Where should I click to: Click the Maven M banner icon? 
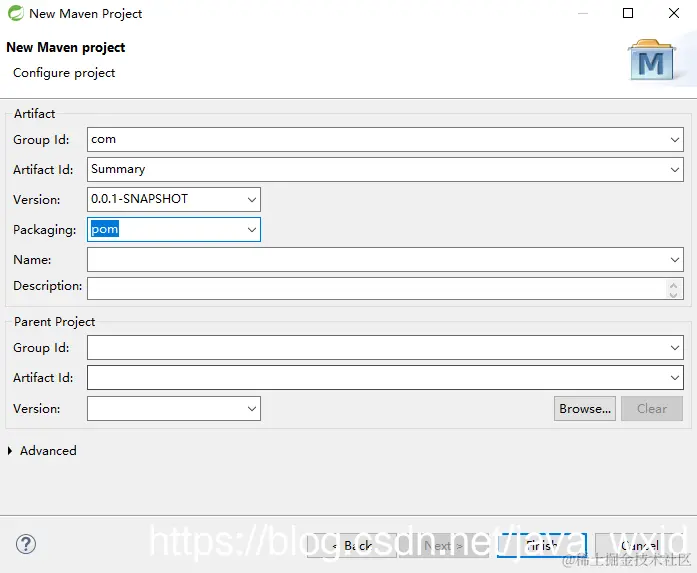click(651, 60)
